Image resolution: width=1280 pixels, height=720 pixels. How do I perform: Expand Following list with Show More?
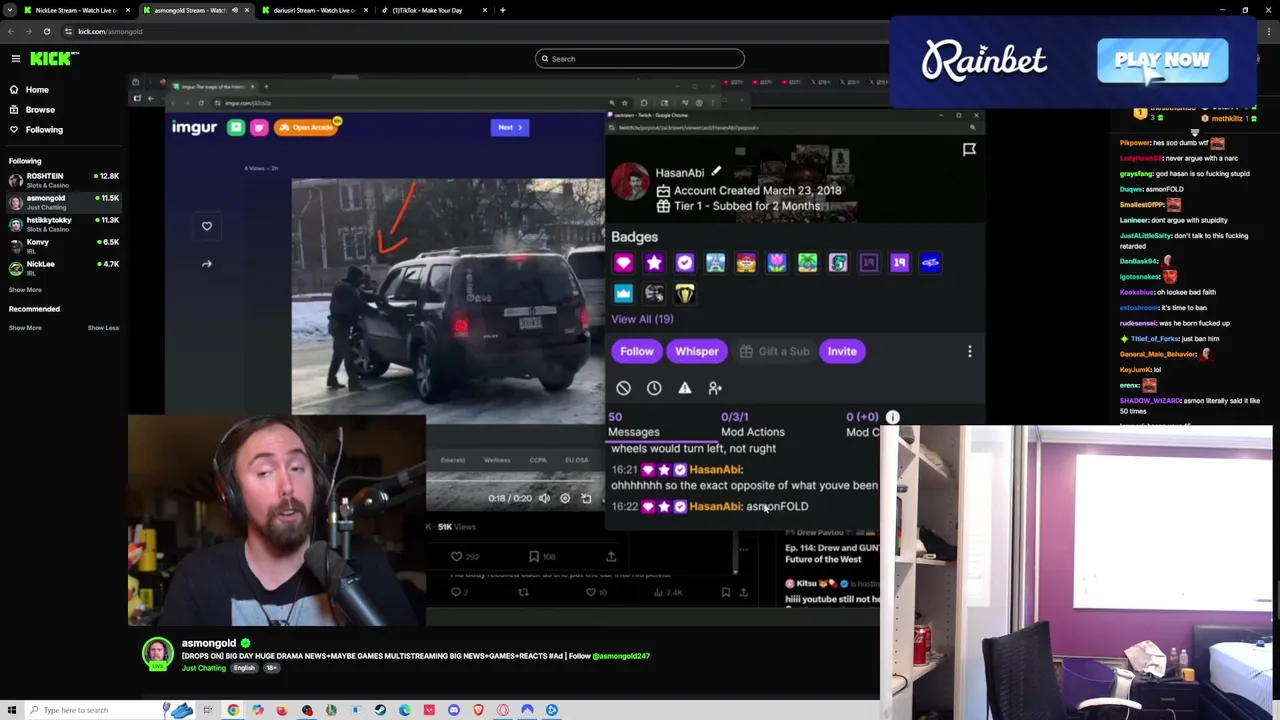coord(25,290)
